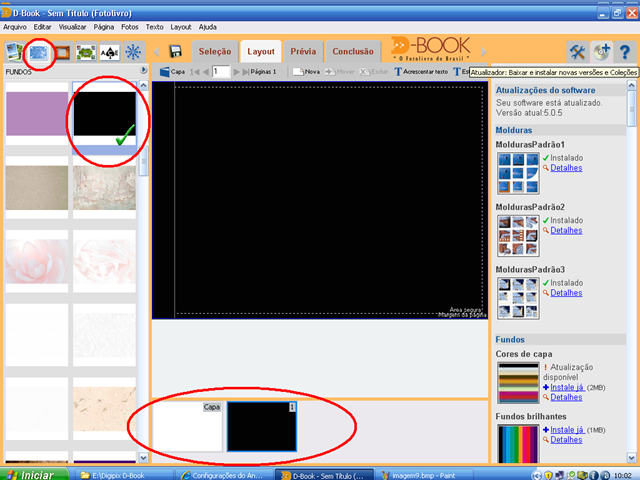Open the clipart ACE spade icon

coord(109,53)
